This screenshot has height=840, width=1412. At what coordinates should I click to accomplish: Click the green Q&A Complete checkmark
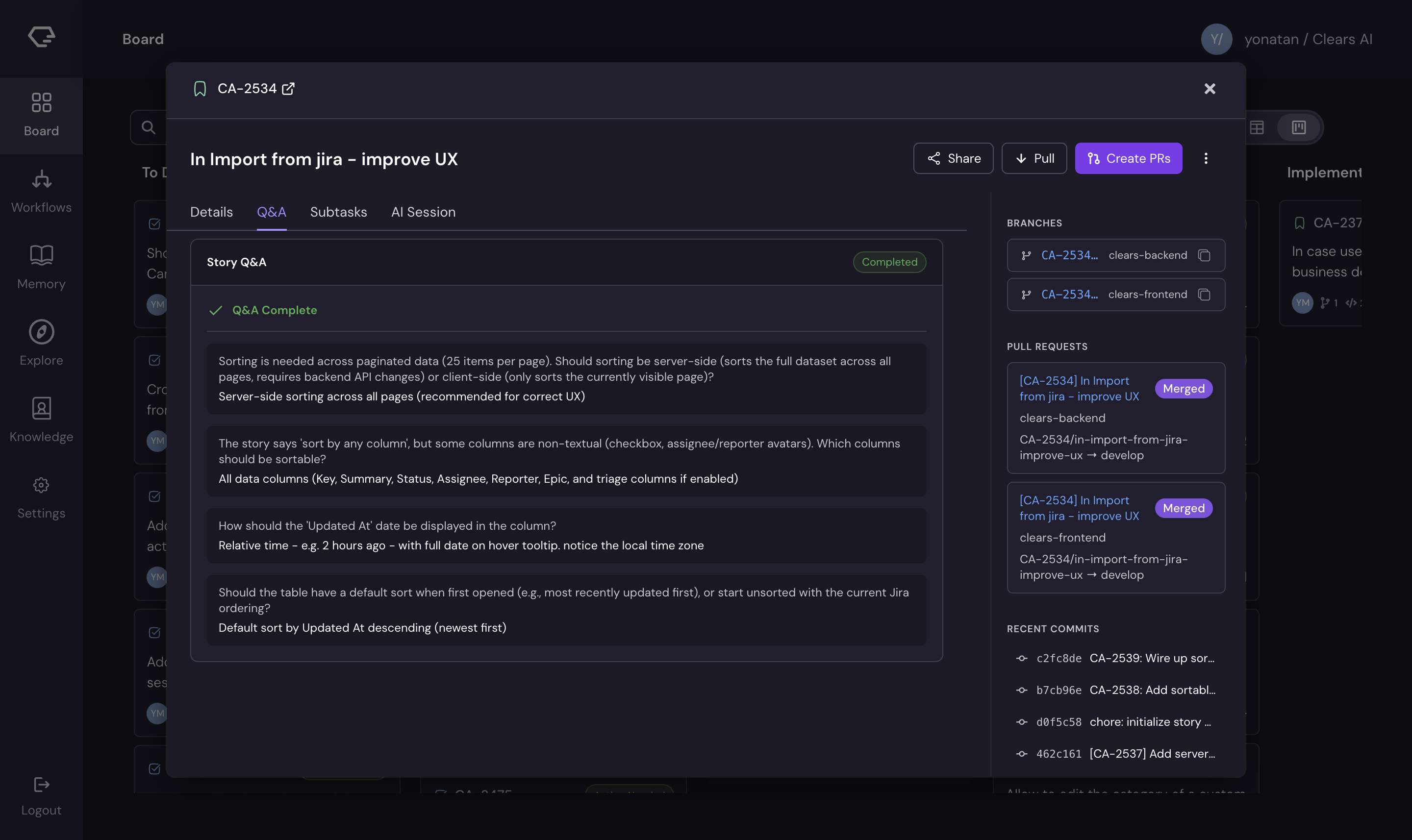(216, 310)
